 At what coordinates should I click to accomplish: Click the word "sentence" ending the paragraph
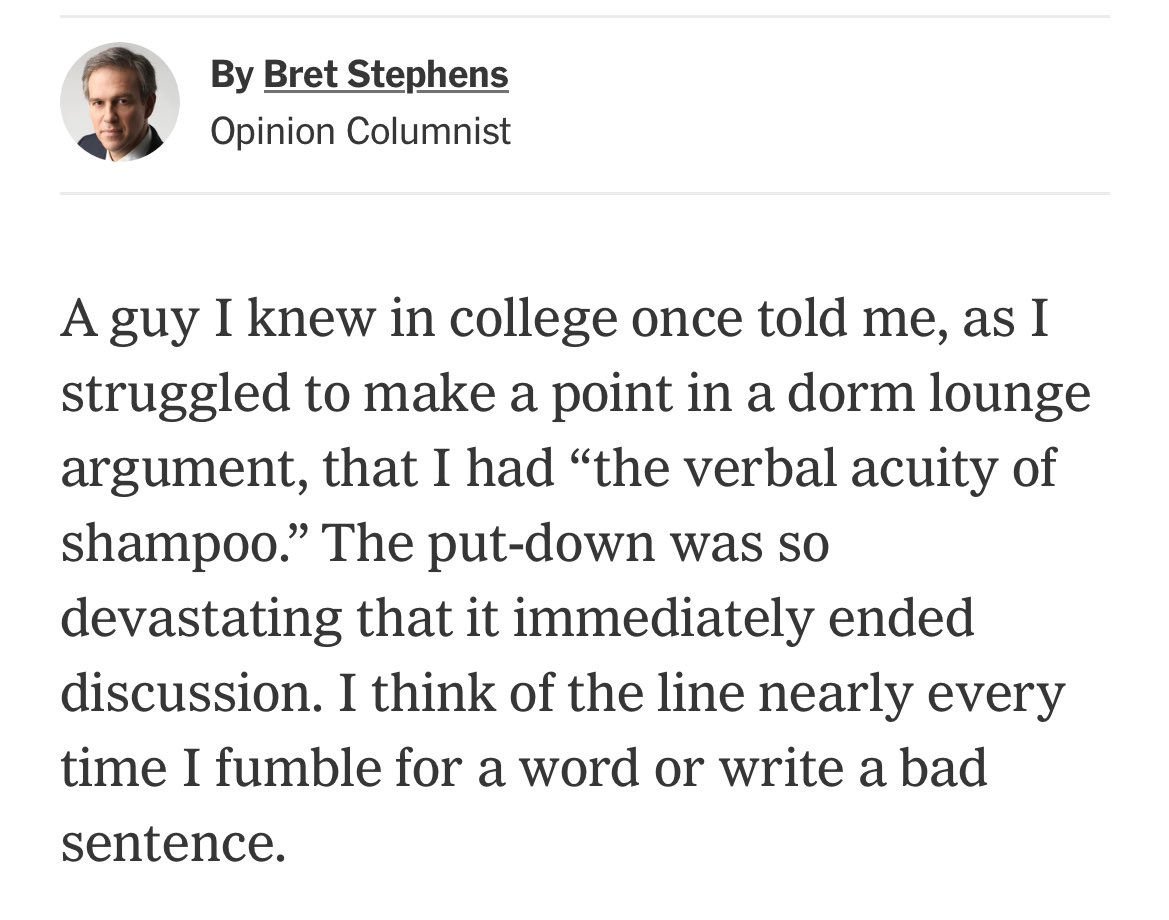pos(168,843)
